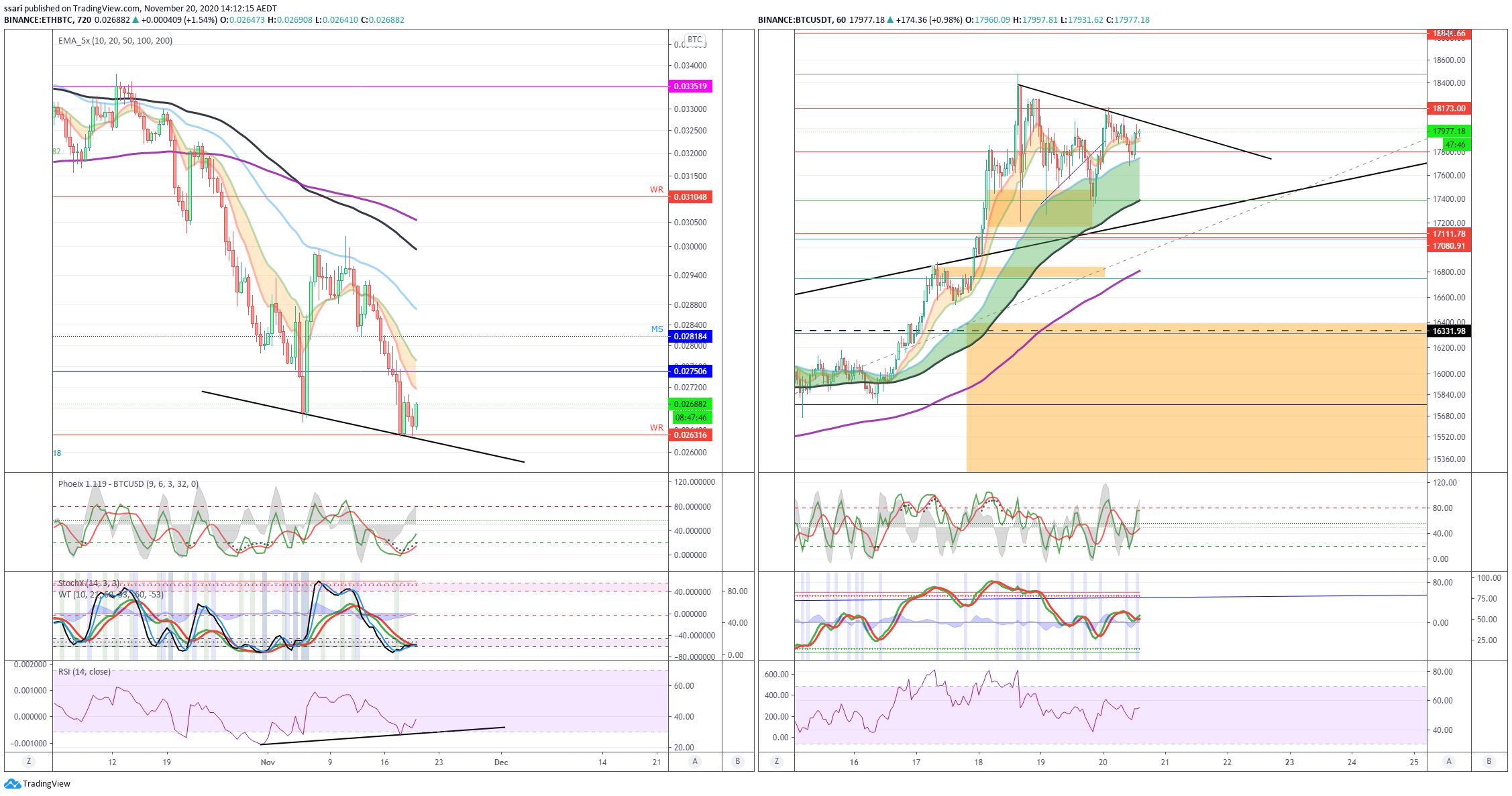Click the 19 date label on ETHBTC time axis
This screenshot has height=796, width=1512.
pos(166,762)
